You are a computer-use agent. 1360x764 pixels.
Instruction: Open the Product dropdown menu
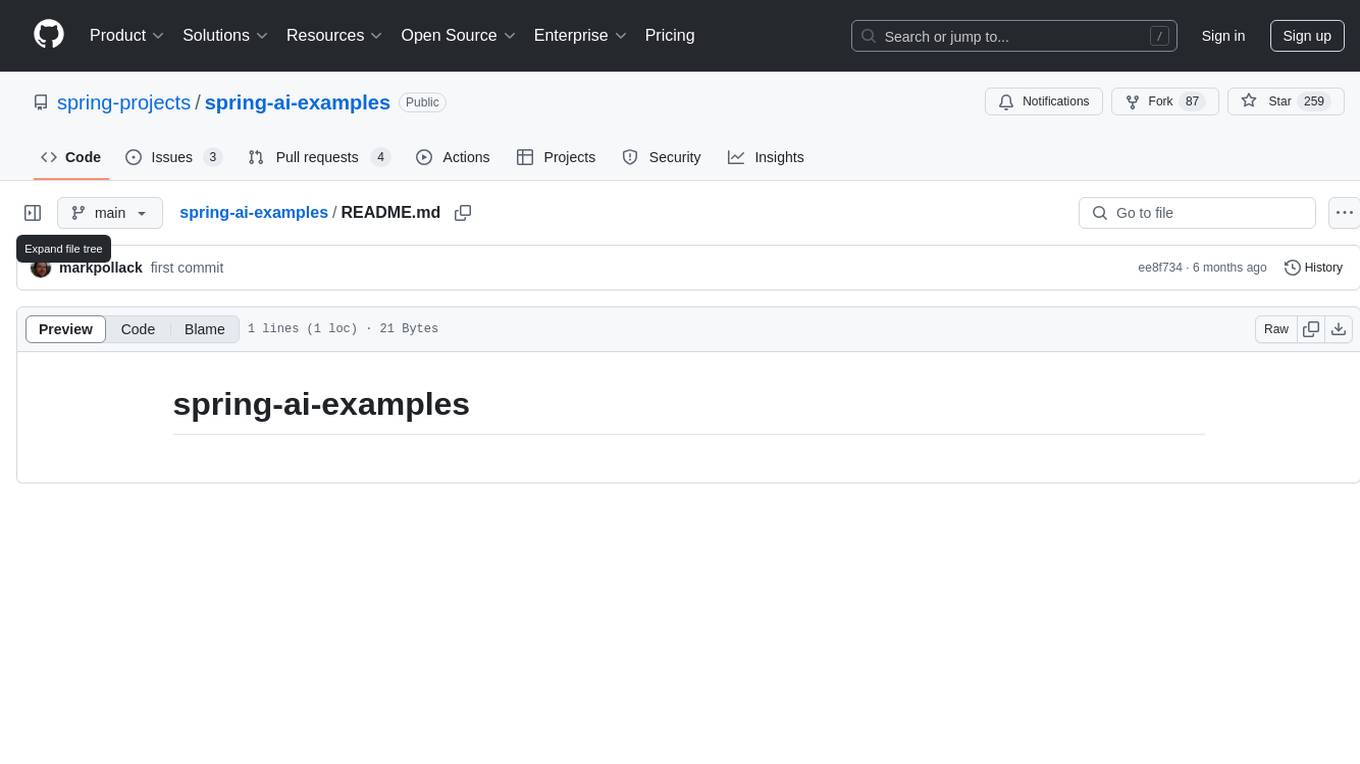click(x=127, y=36)
